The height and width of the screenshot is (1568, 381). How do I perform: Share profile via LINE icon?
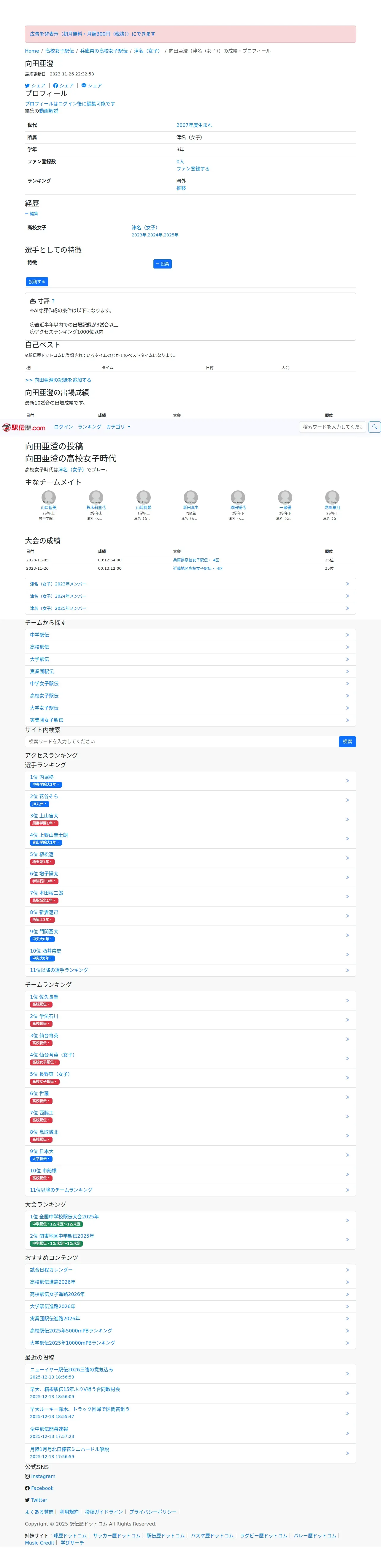pos(84,86)
